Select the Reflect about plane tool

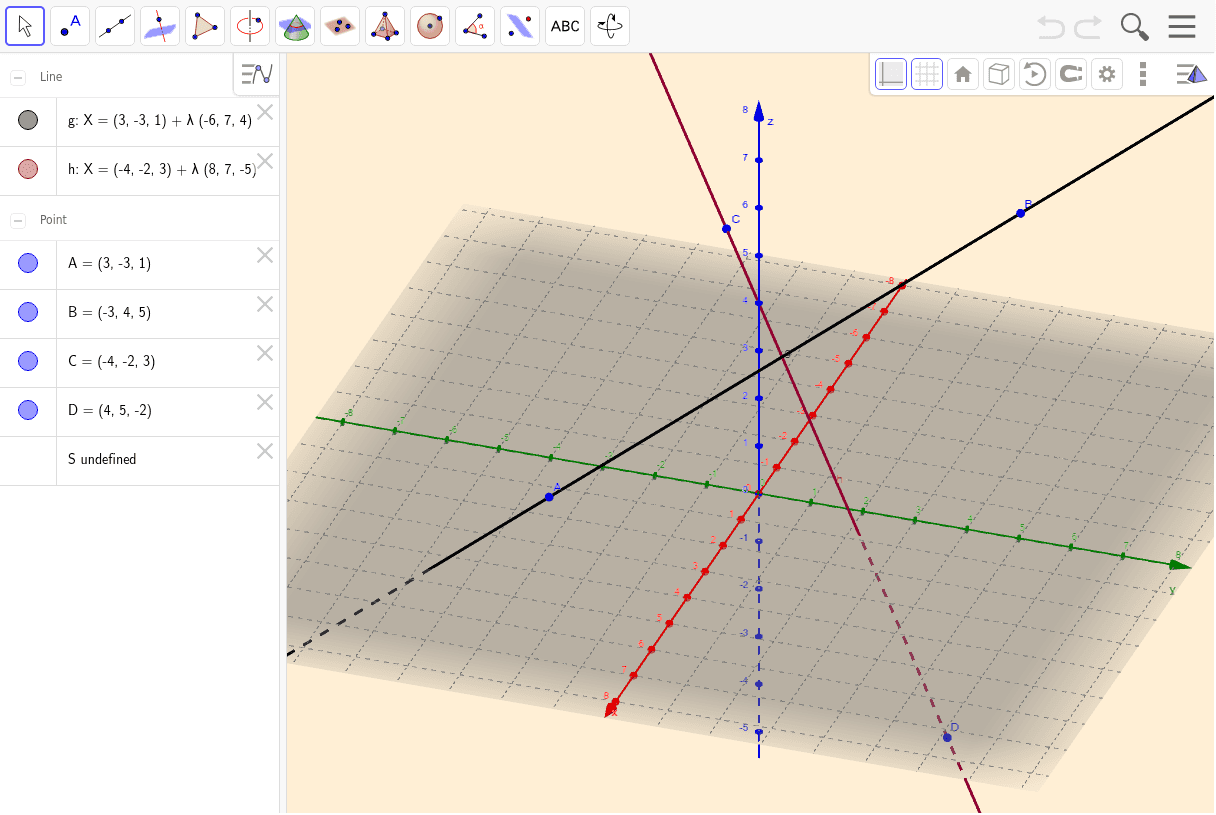tap(520, 26)
